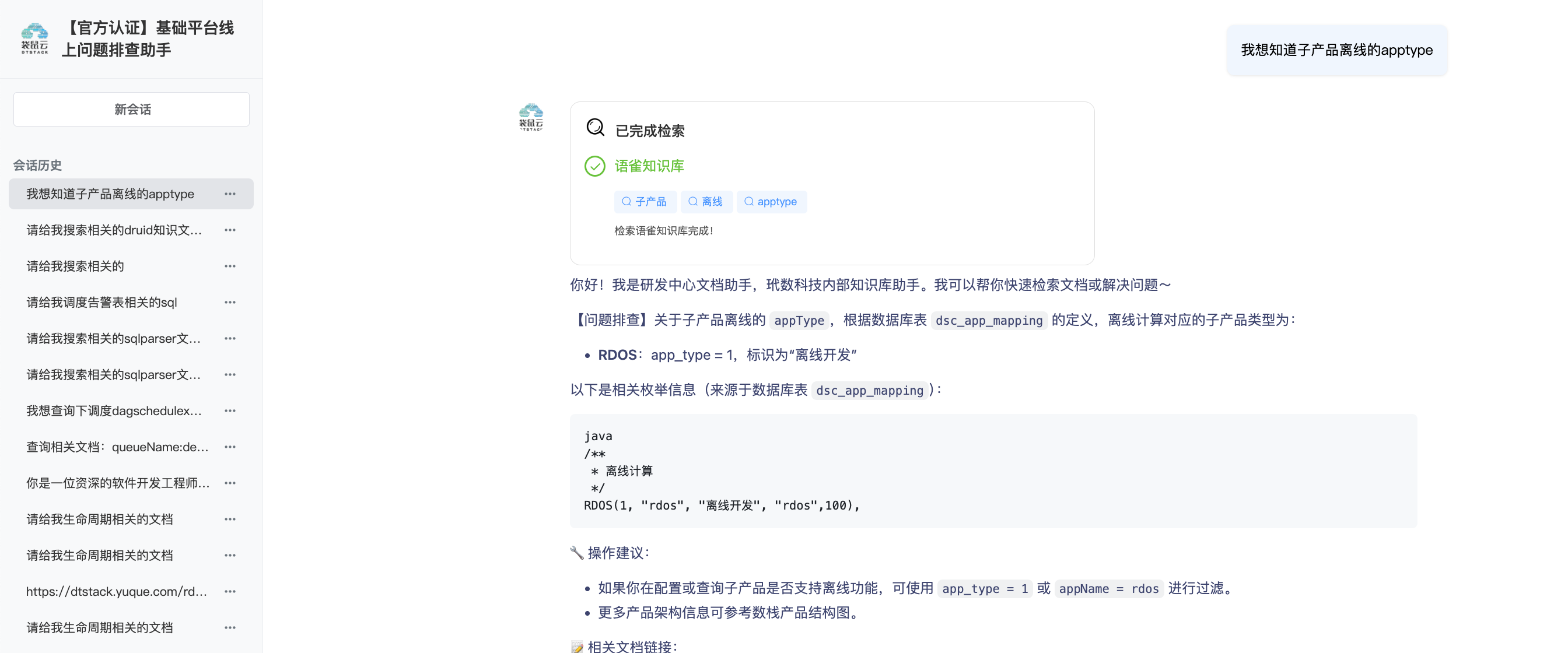Click the bolded RDOS bullet text

(x=617, y=355)
